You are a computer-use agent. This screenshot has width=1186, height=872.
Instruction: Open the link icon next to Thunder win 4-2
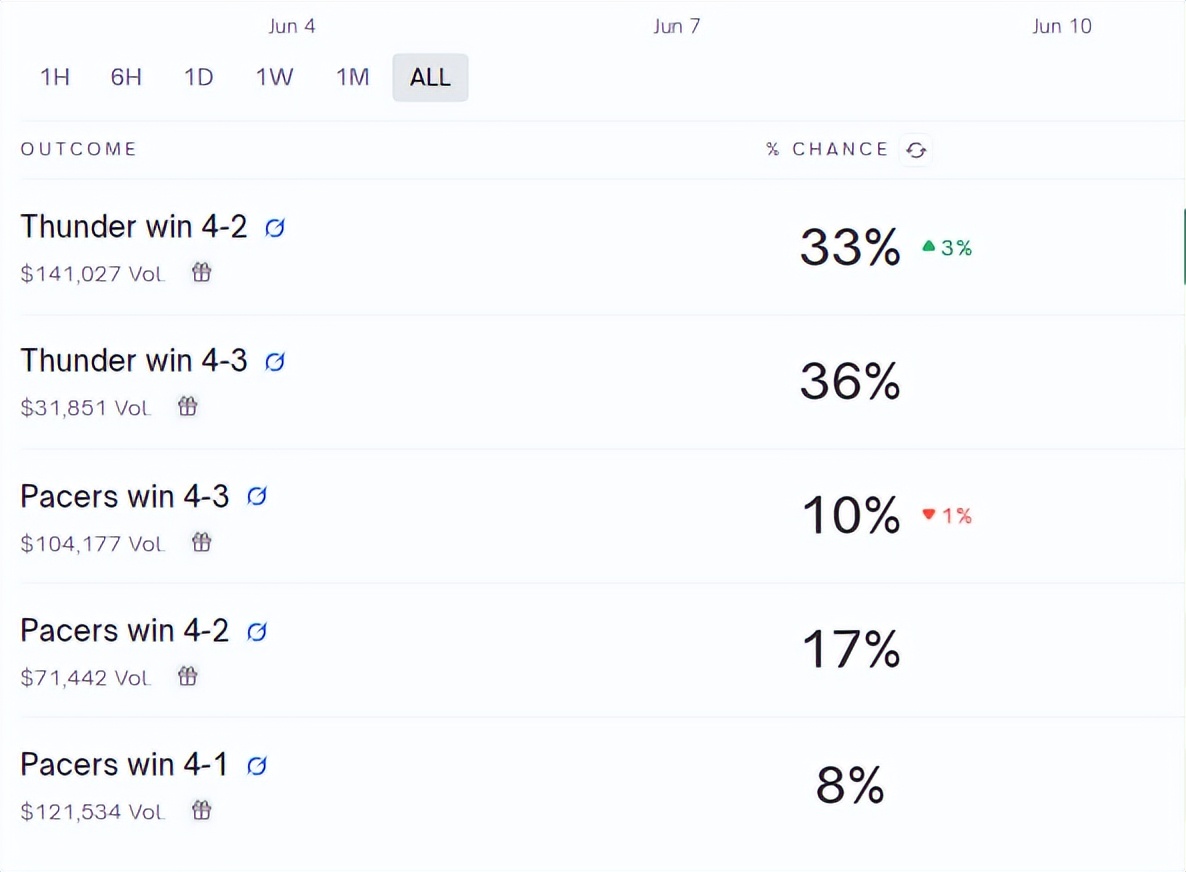[x=275, y=227]
